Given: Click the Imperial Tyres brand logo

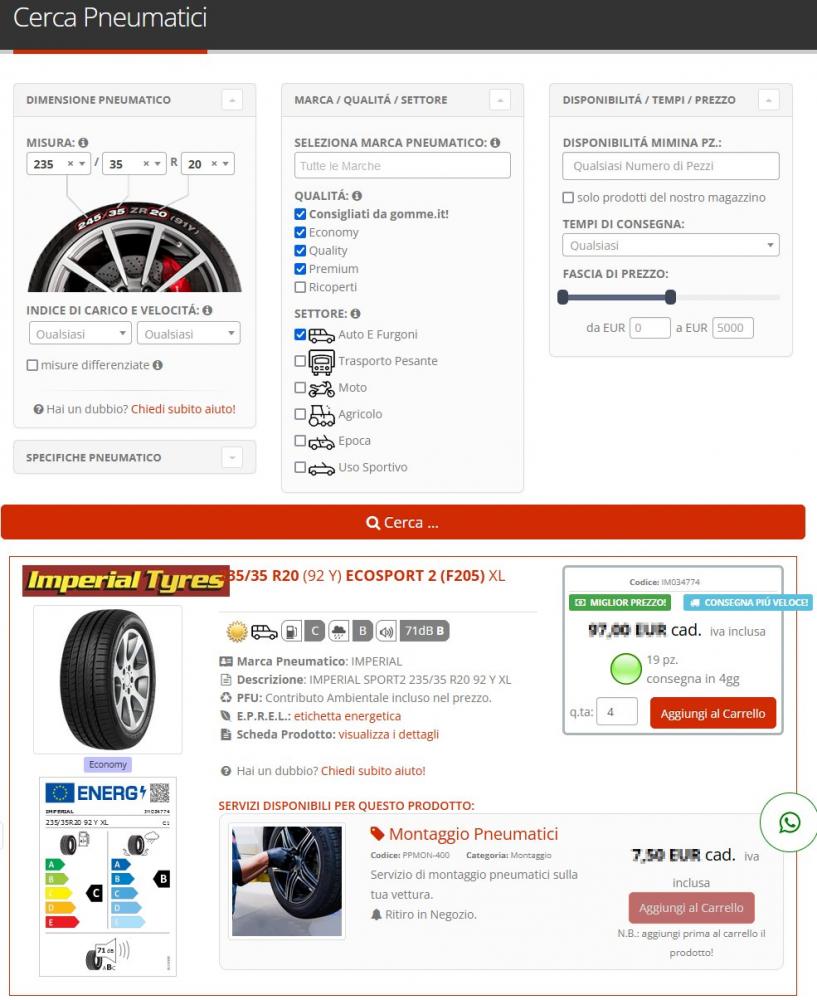Looking at the screenshot, I should tap(126, 581).
